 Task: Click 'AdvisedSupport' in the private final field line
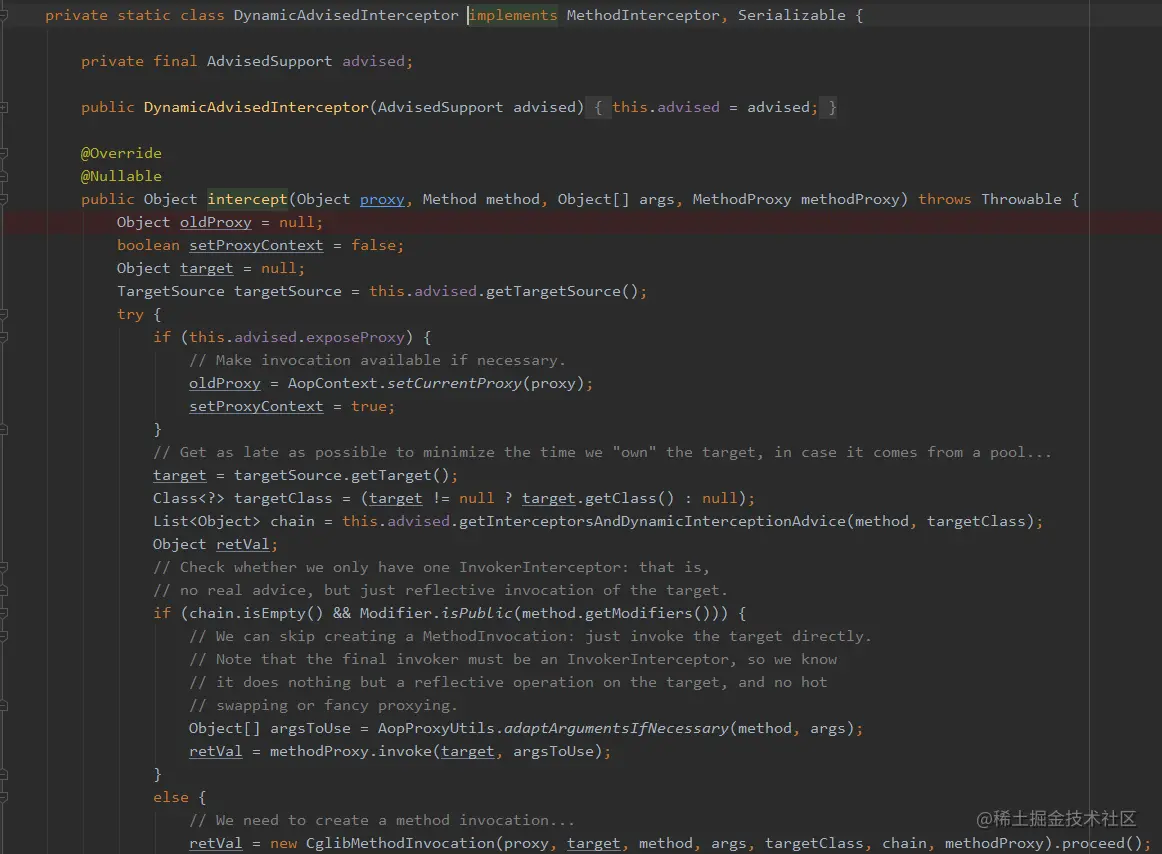pos(270,62)
